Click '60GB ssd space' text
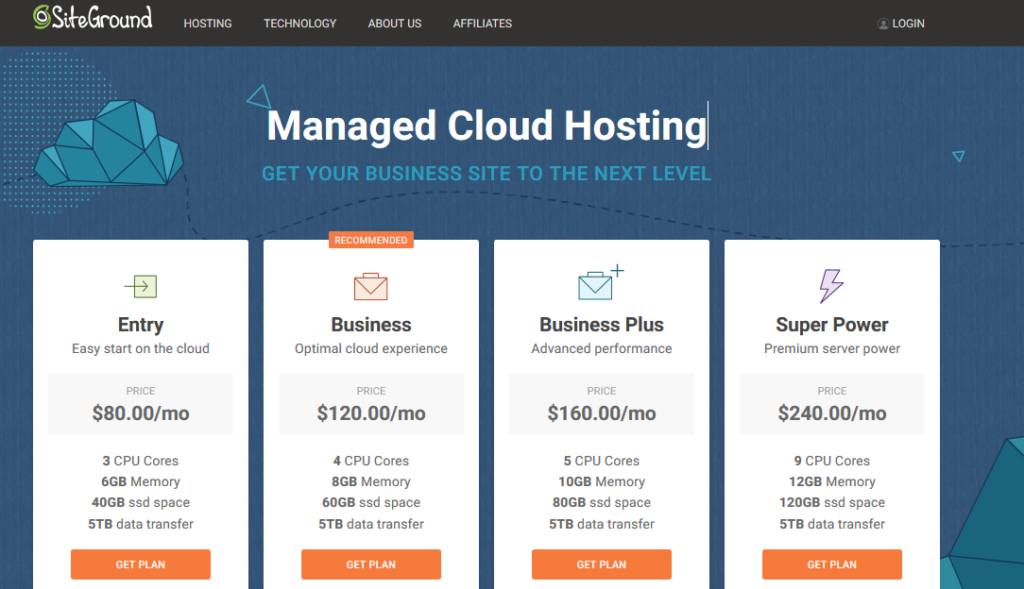The image size is (1024, 589). click(371, 503)
